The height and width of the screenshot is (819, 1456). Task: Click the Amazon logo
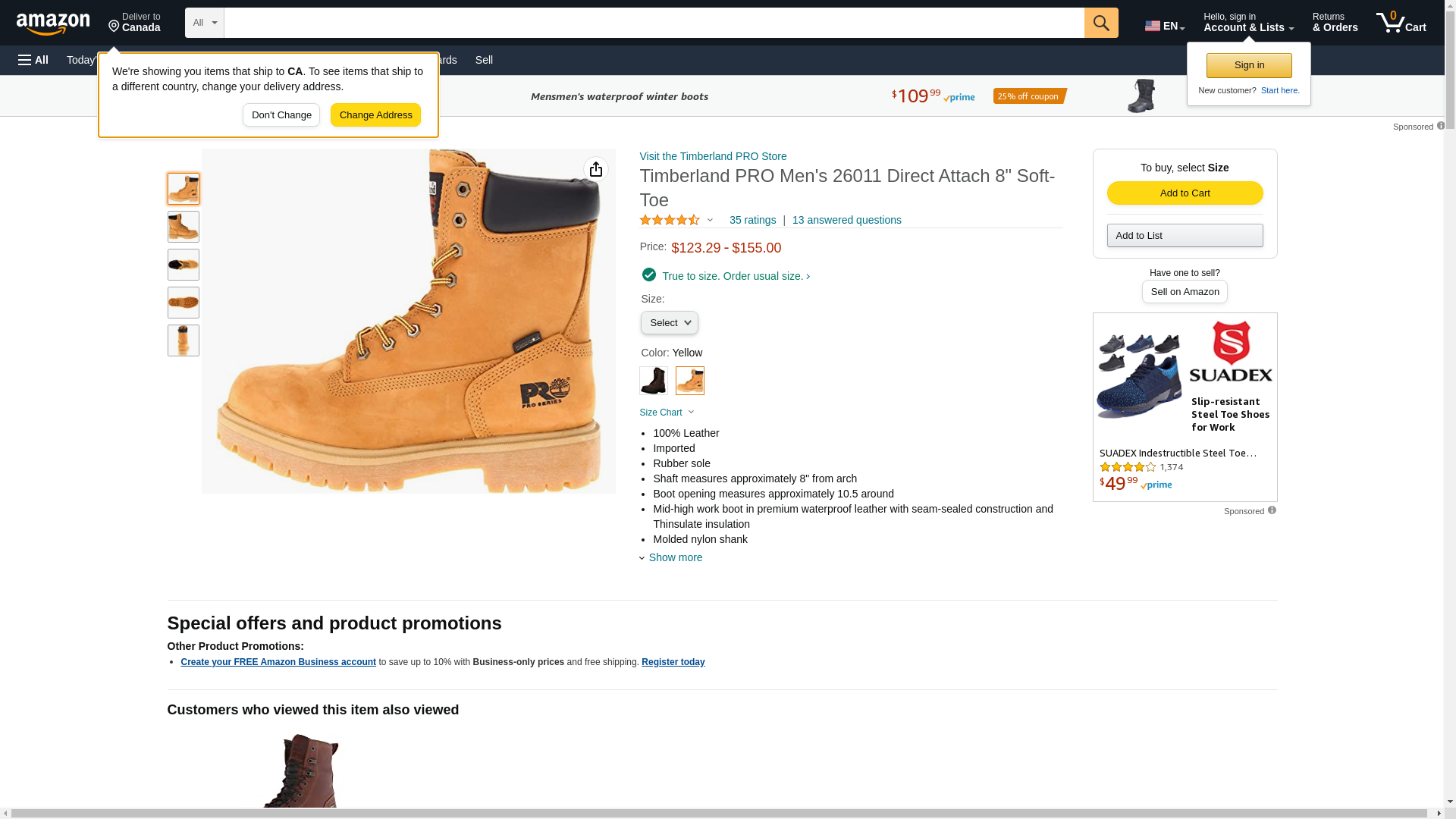point(53,24)
